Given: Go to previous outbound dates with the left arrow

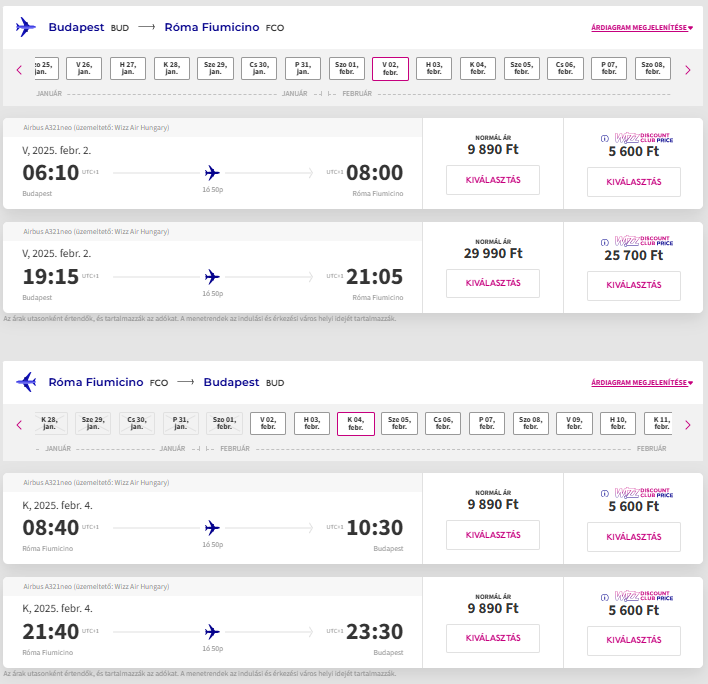Looking at the screenshot, I should pos(19,70).
